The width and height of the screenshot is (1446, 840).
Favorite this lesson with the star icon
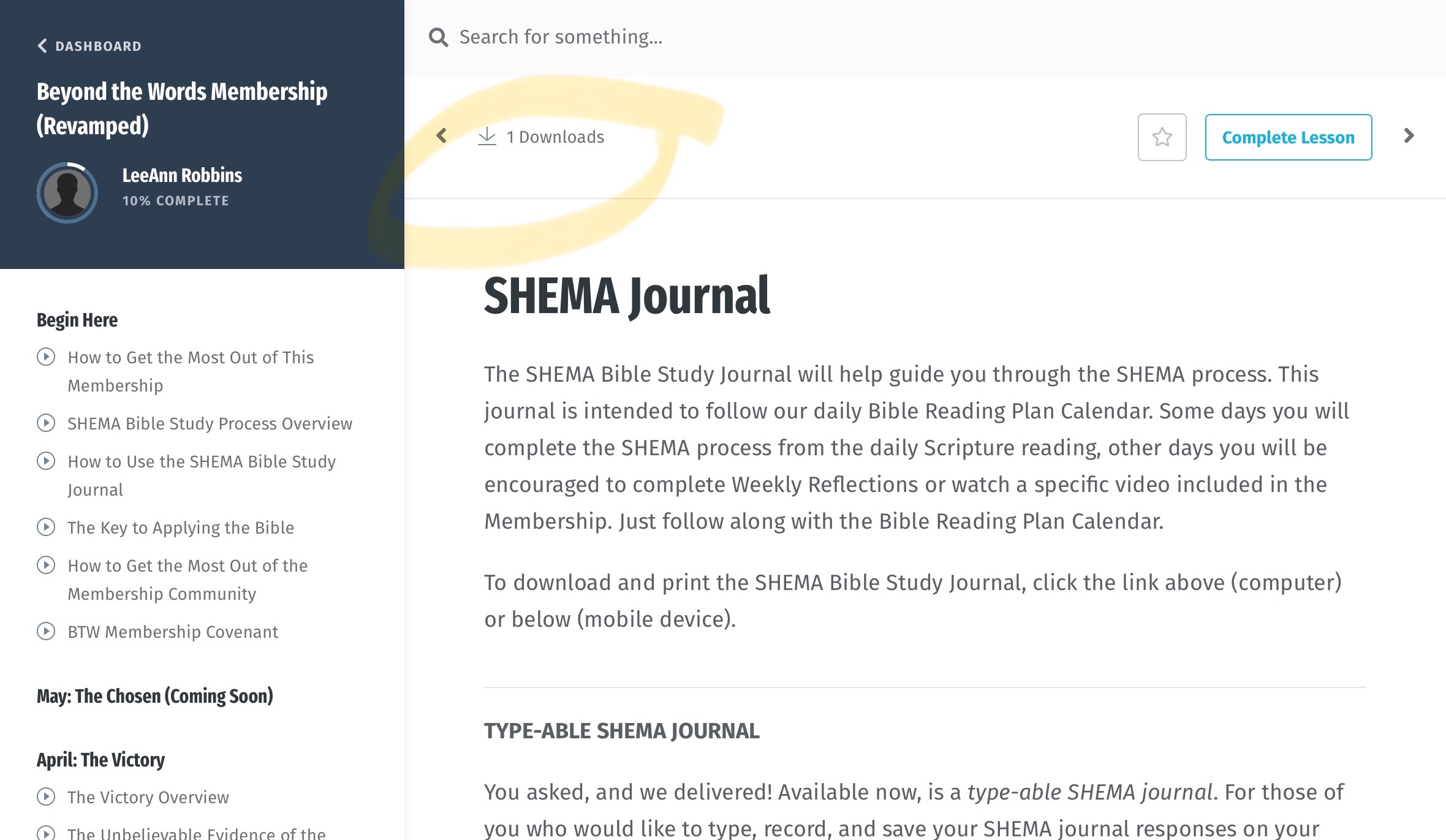click(x=1162, y=137)
